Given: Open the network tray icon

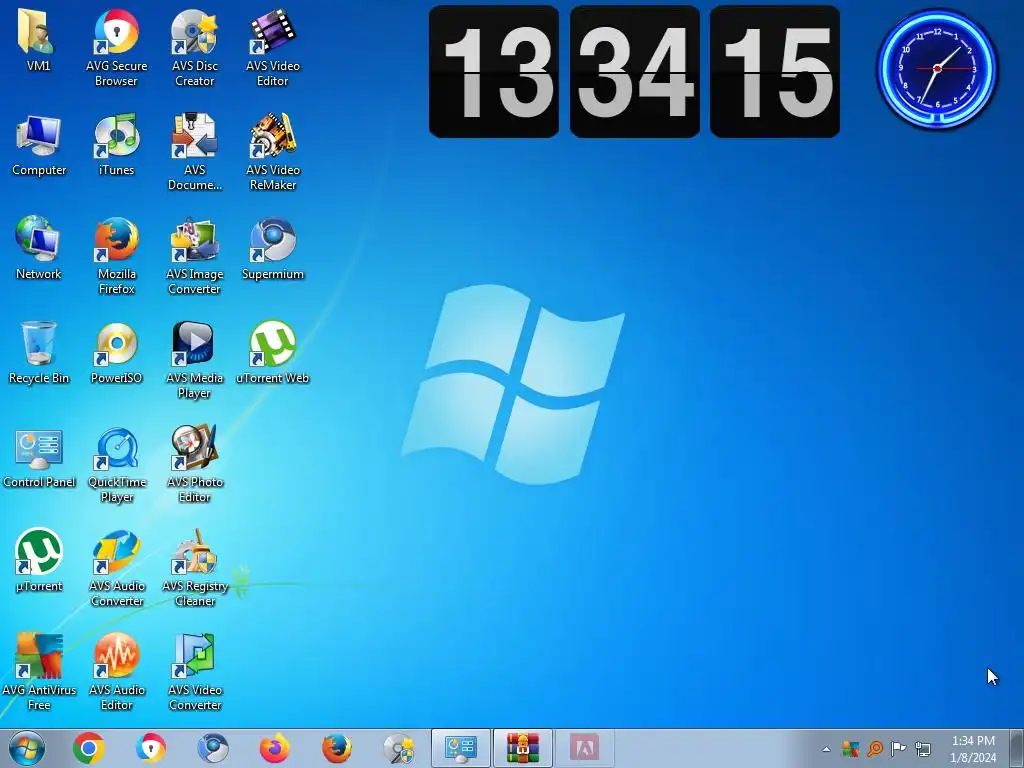Looking at the screenshot, I should click(923, 748).
